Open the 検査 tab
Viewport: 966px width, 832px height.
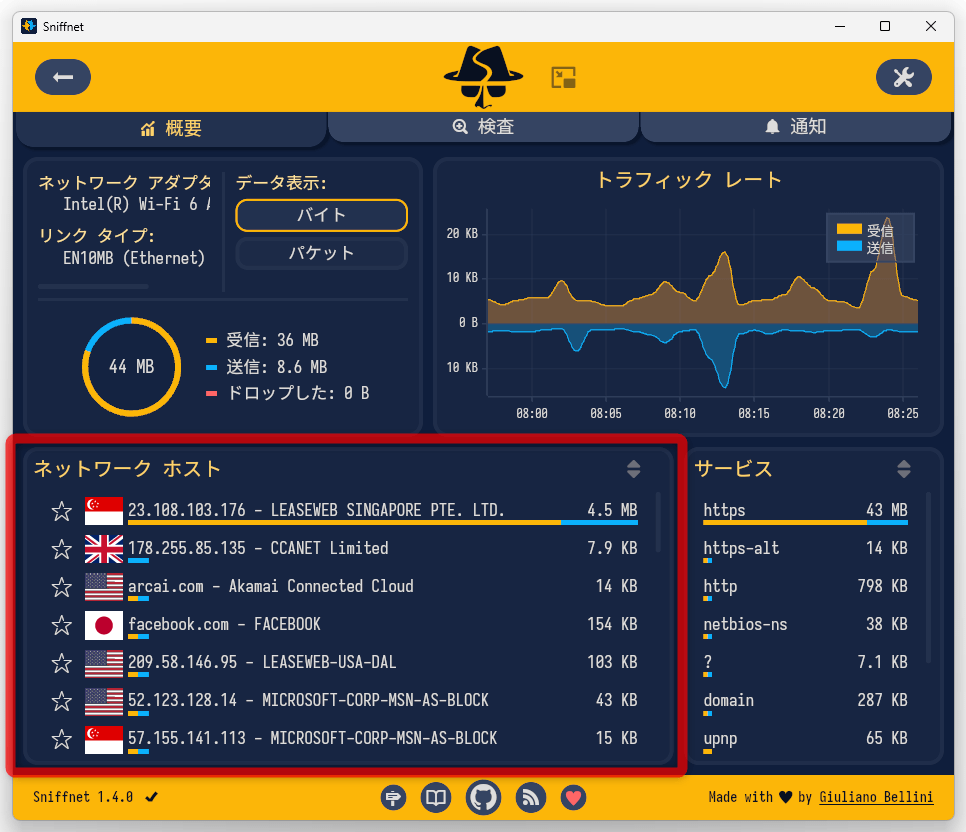click(484, 126)
